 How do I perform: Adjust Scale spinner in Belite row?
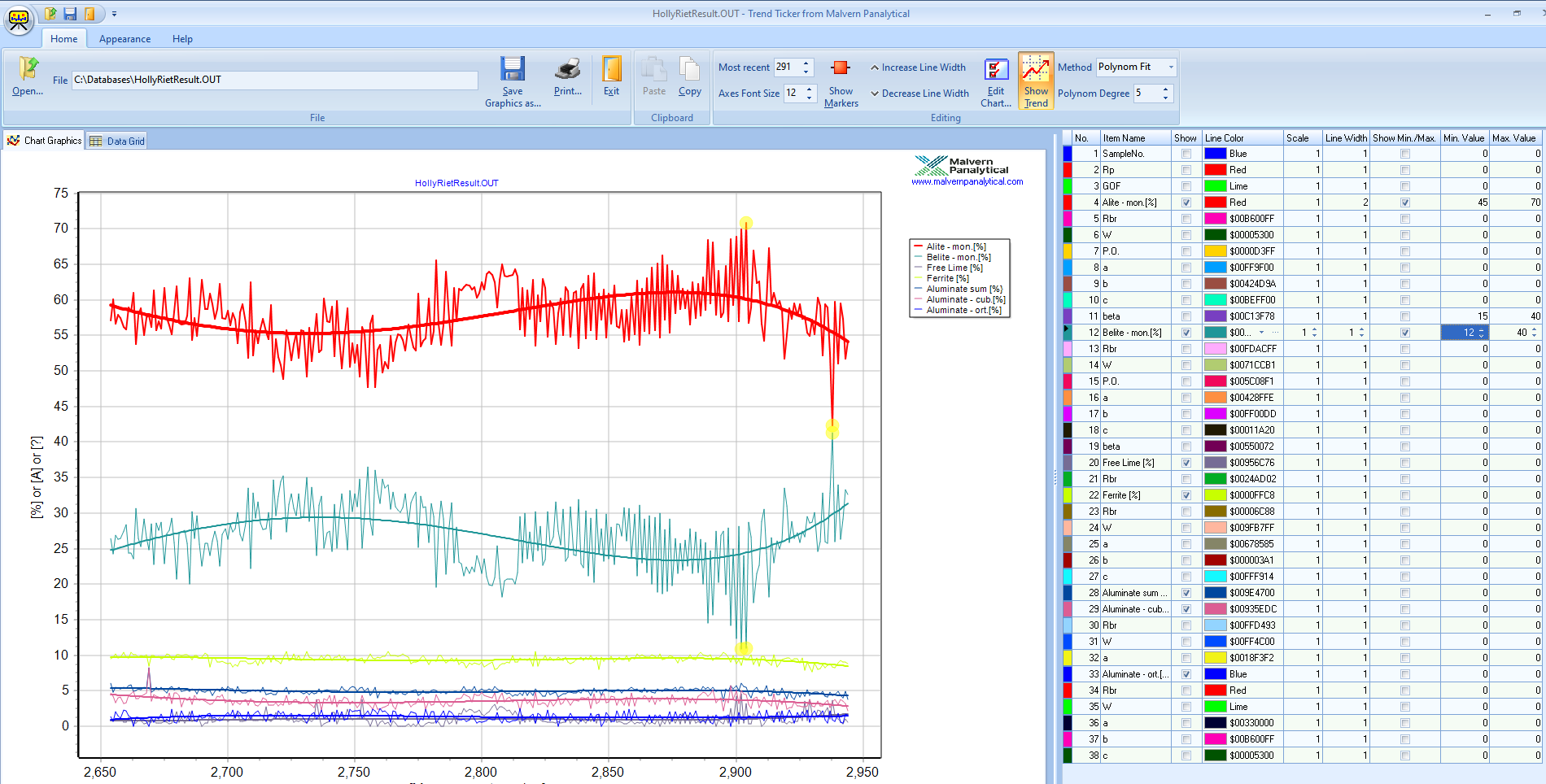1314,333
